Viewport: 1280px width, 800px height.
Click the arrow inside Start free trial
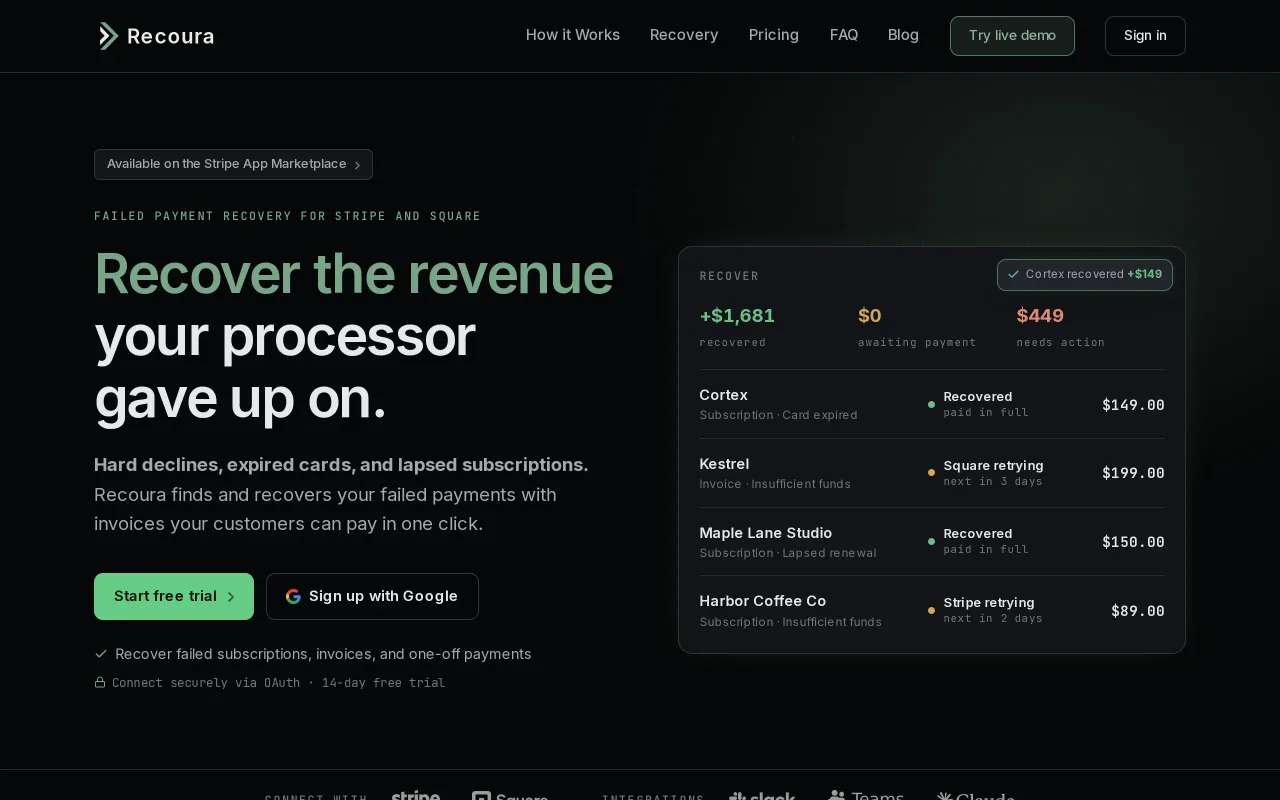[x=230, y=597]
